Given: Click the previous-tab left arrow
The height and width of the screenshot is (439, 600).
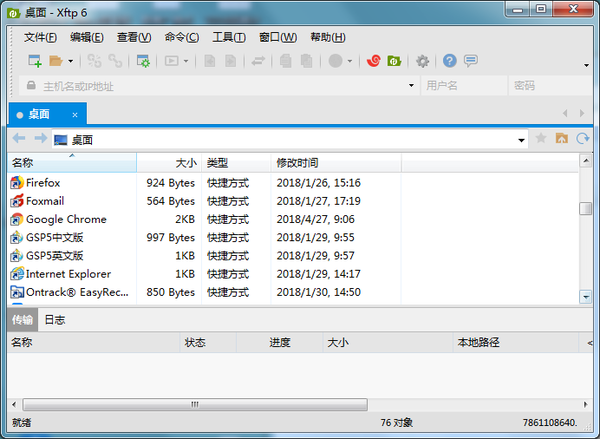Looking at the screenshot, I should pos(565,113).
